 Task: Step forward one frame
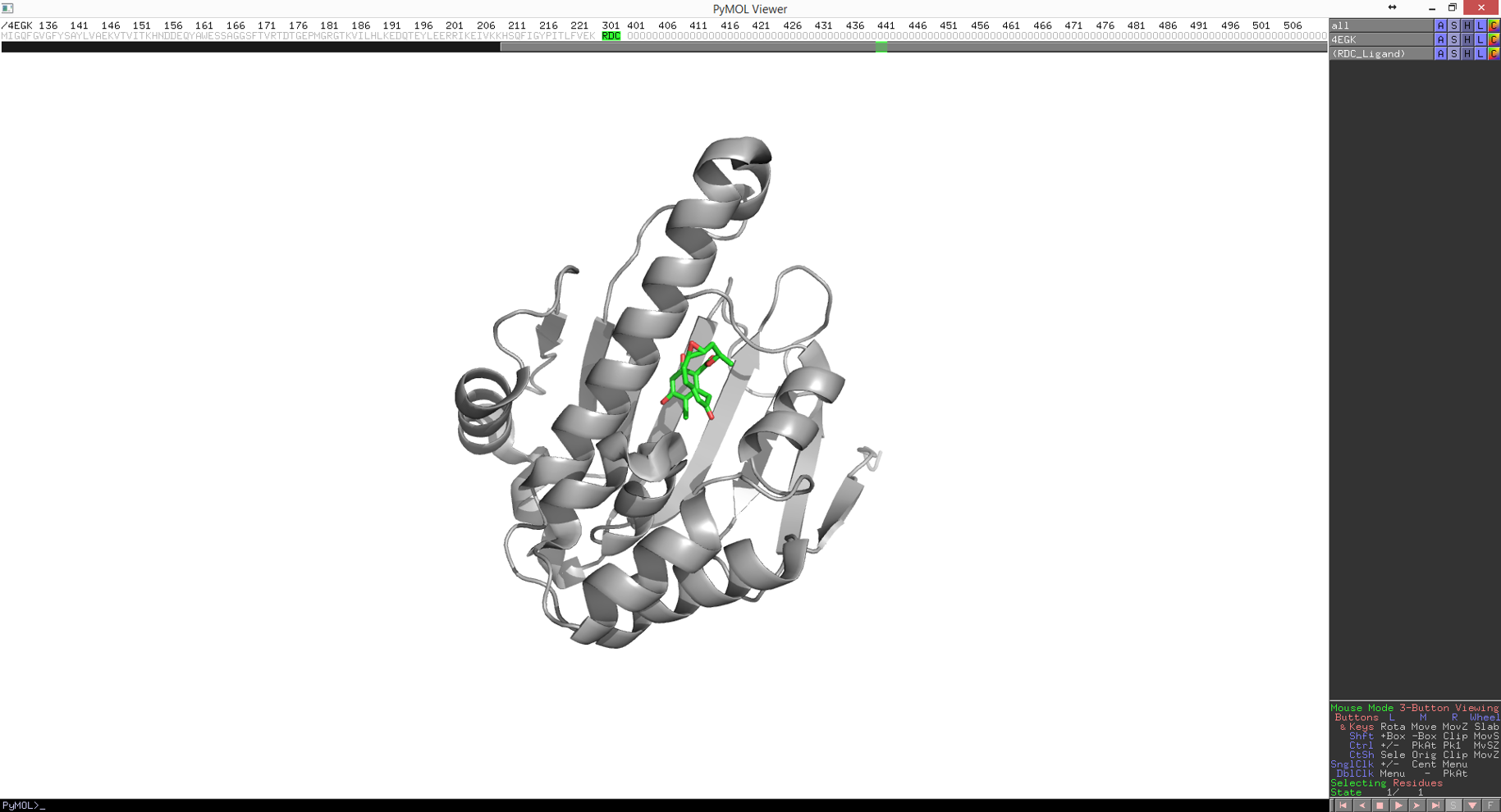pyautogui.click(x=1417, y=805)
